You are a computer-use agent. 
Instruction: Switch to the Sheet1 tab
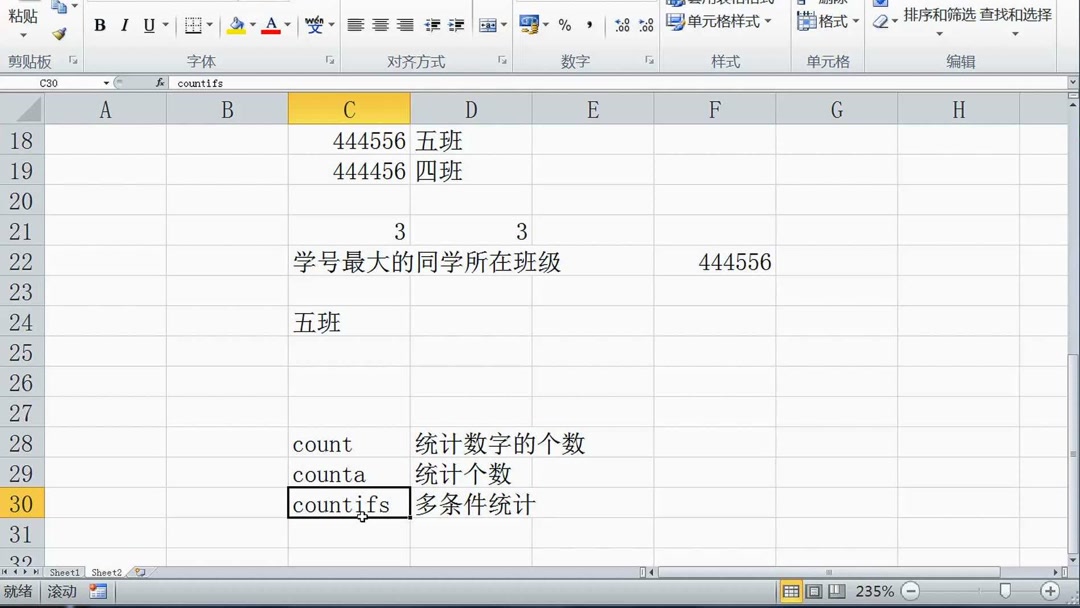[64, 572]
